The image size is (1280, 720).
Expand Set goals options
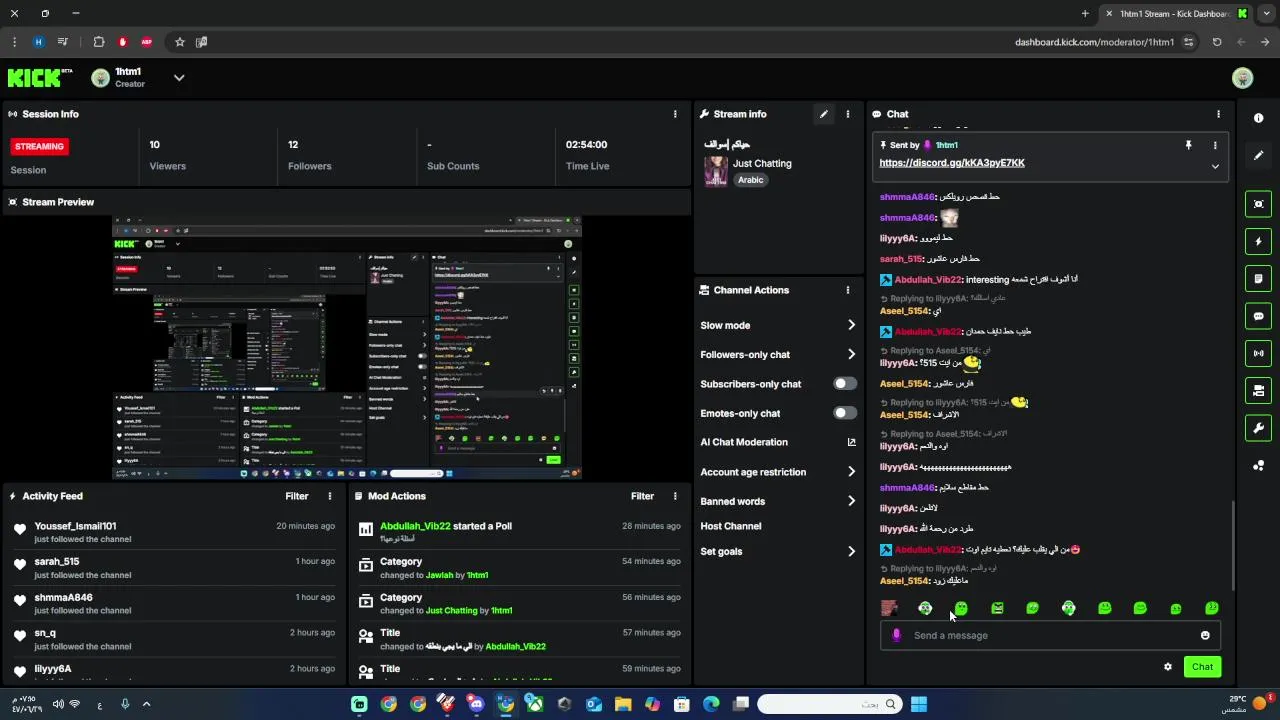pyautogui.click(x=852, y=551)
